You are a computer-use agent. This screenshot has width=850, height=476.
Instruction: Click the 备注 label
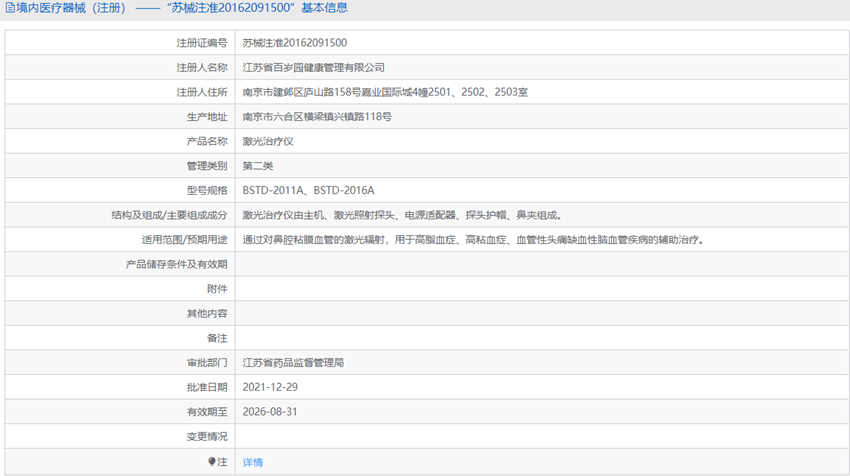[x=217, y=338]
